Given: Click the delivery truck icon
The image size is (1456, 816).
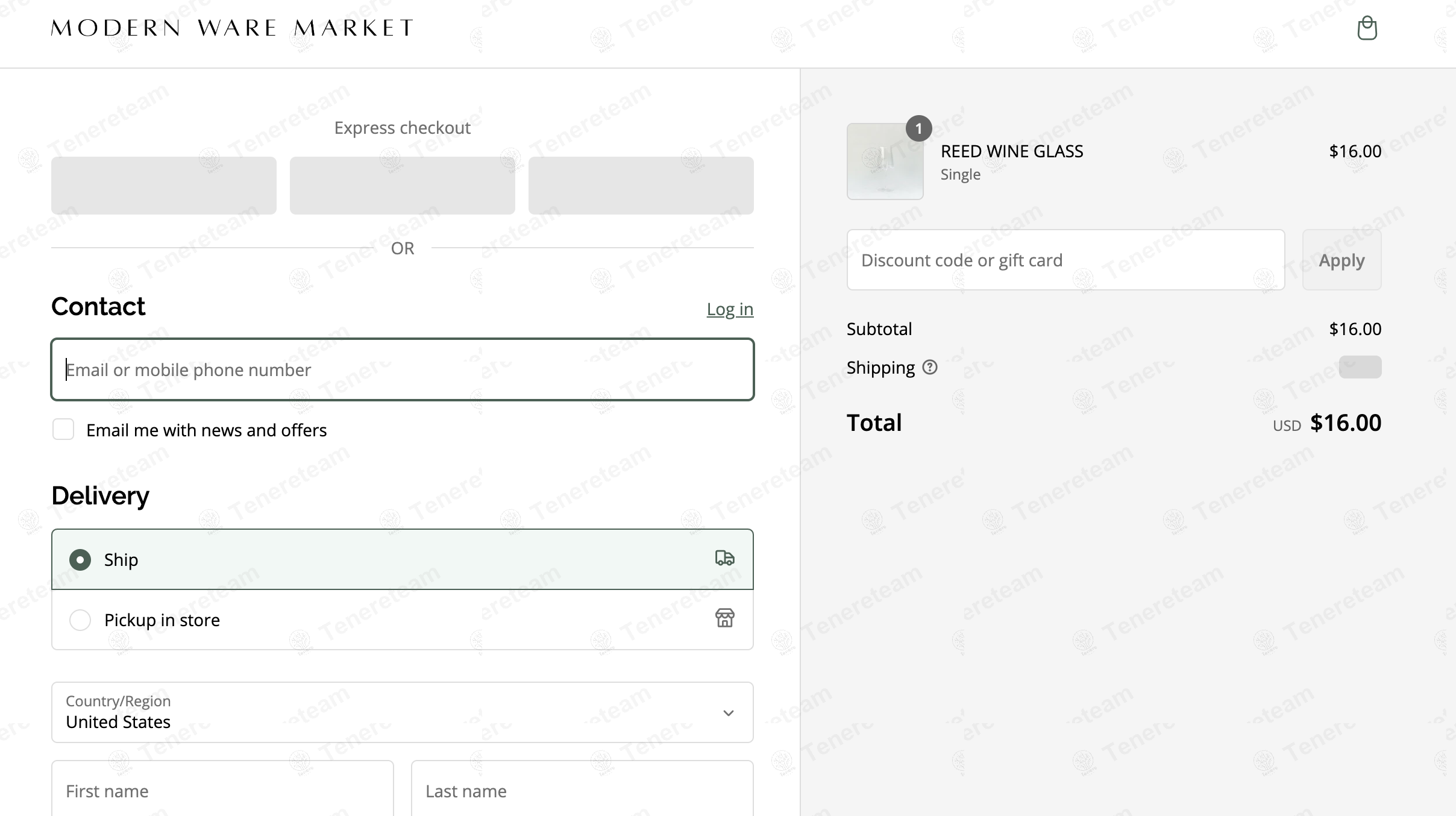Looking at the screenshot, I should coord(724,558).
